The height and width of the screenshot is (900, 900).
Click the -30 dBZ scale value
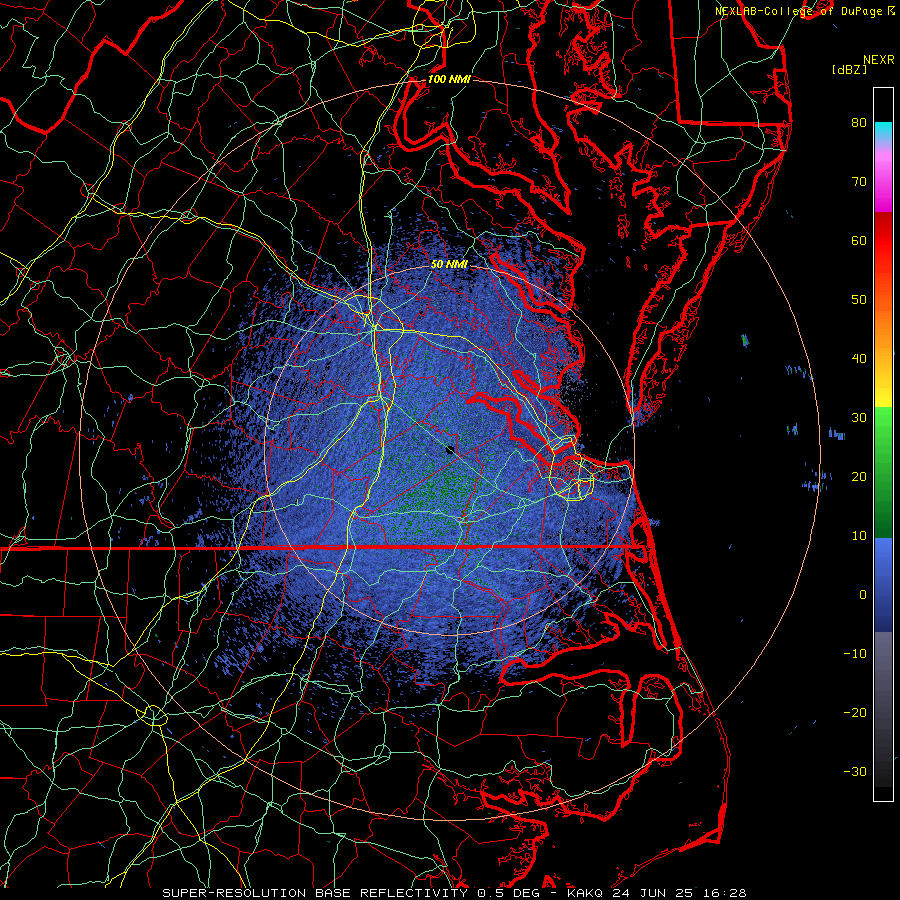click(x=855, y=771)
